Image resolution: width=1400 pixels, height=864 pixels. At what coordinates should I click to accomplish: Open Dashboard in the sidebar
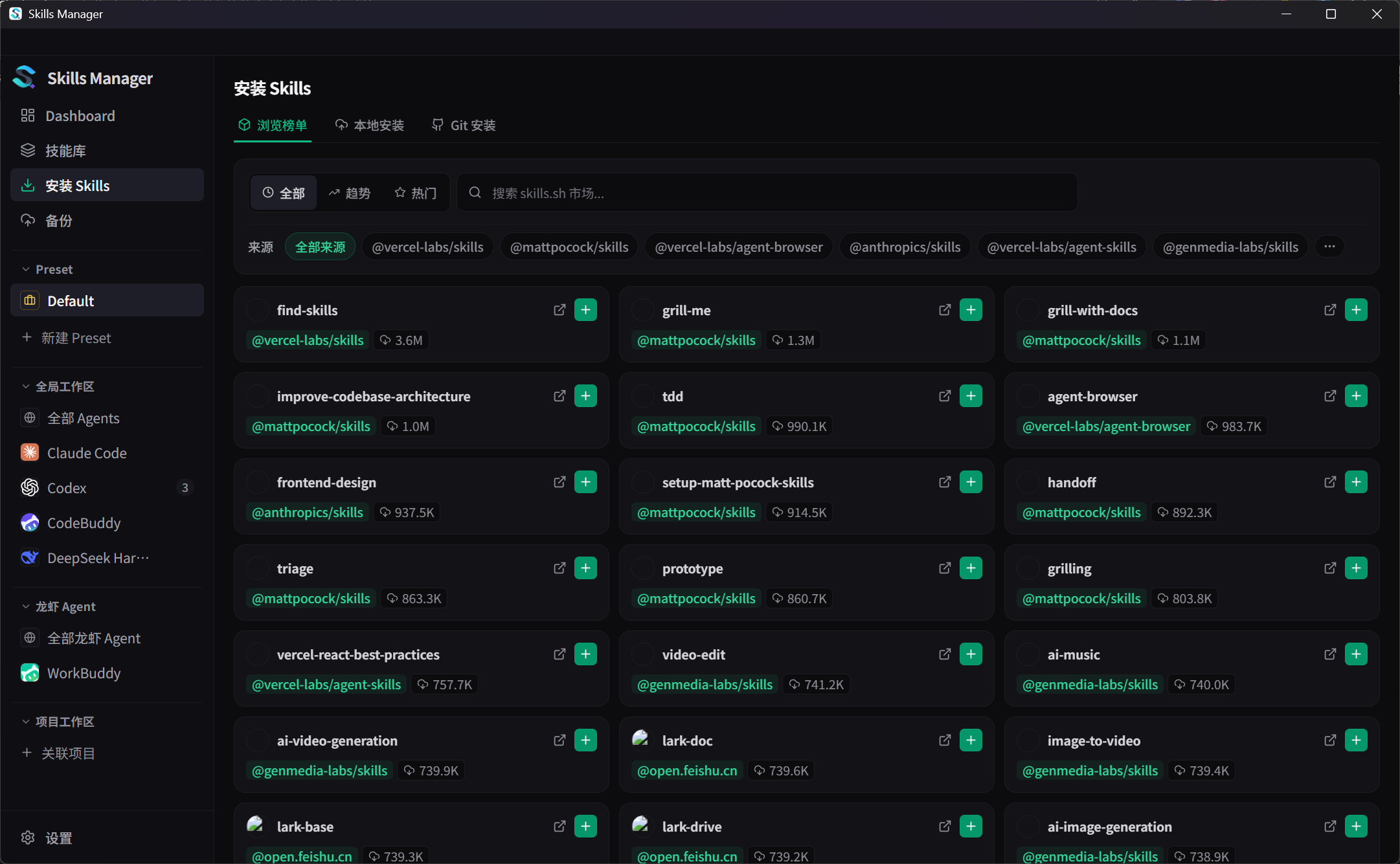(x=107, y=116)
